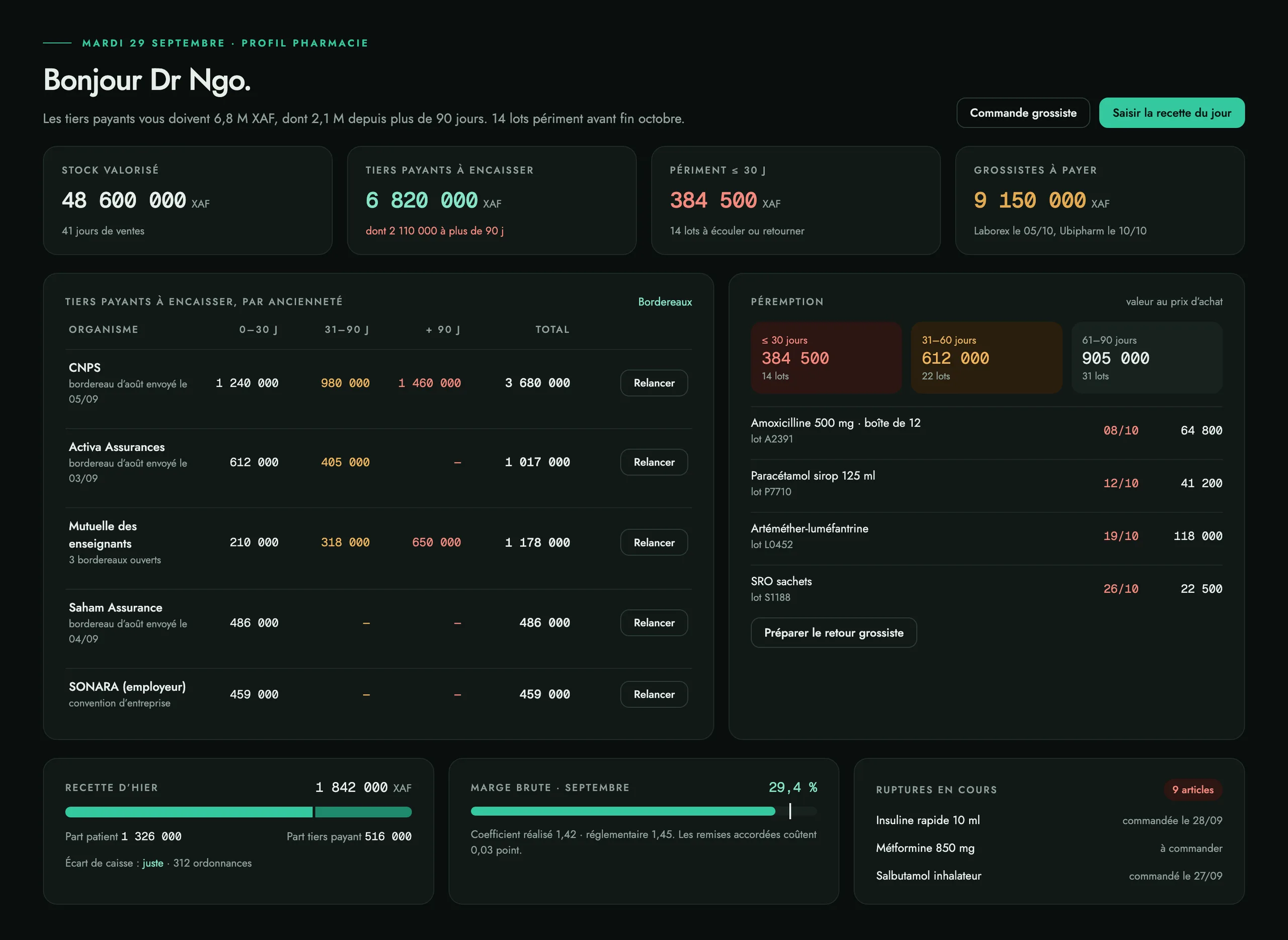
Task: Select the ≤ 30 jours péremption tile
Action: (826, 357)
